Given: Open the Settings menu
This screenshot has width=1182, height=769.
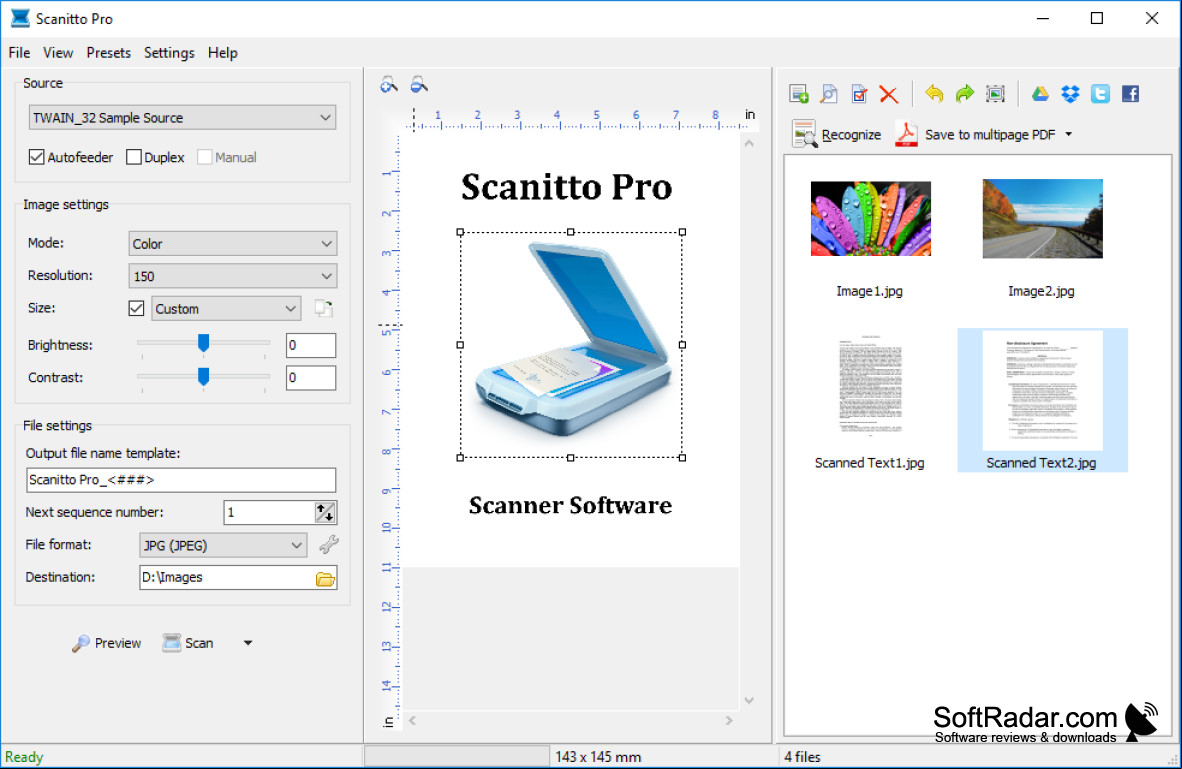Looking at the screenshot, I should pos(169,53).
